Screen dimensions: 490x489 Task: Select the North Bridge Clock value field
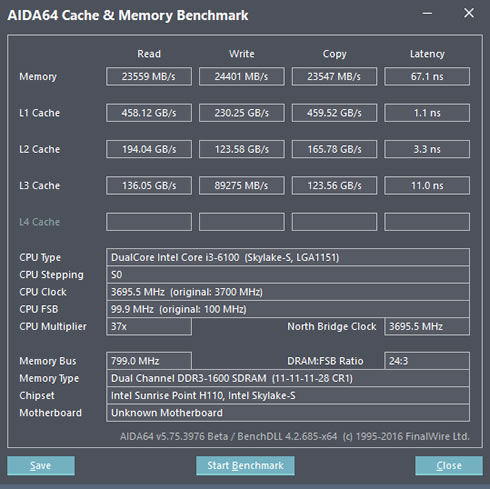[x=427, y=326]
